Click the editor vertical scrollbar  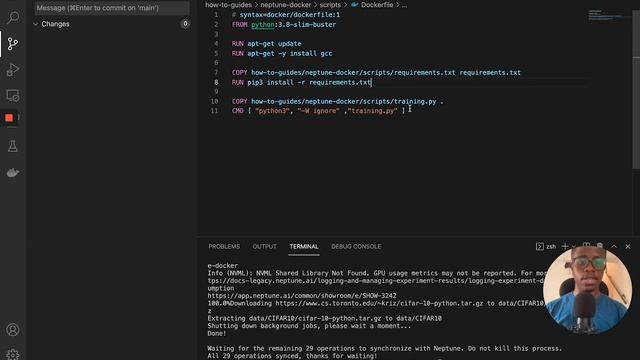pos(636,90)
